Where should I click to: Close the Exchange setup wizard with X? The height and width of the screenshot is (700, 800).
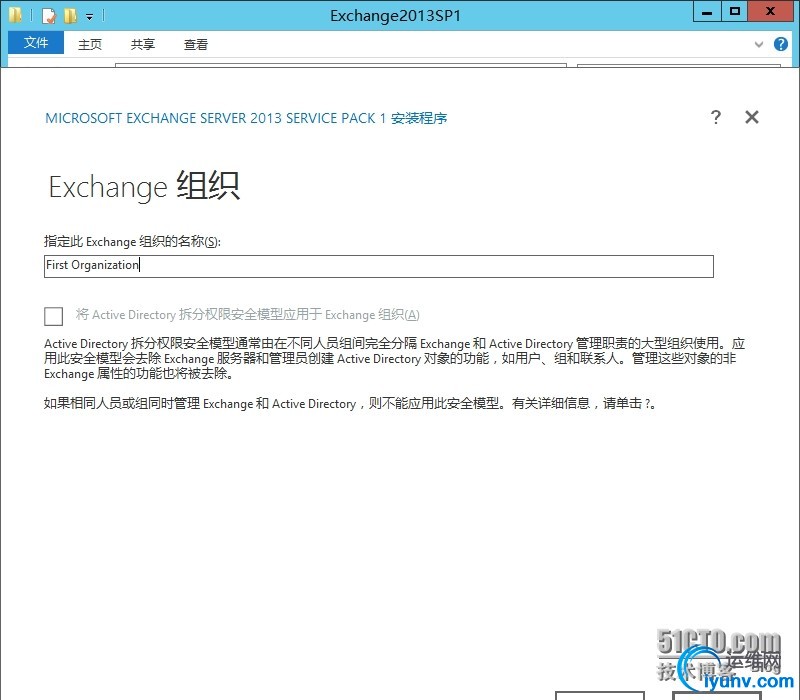click(752, 117)
